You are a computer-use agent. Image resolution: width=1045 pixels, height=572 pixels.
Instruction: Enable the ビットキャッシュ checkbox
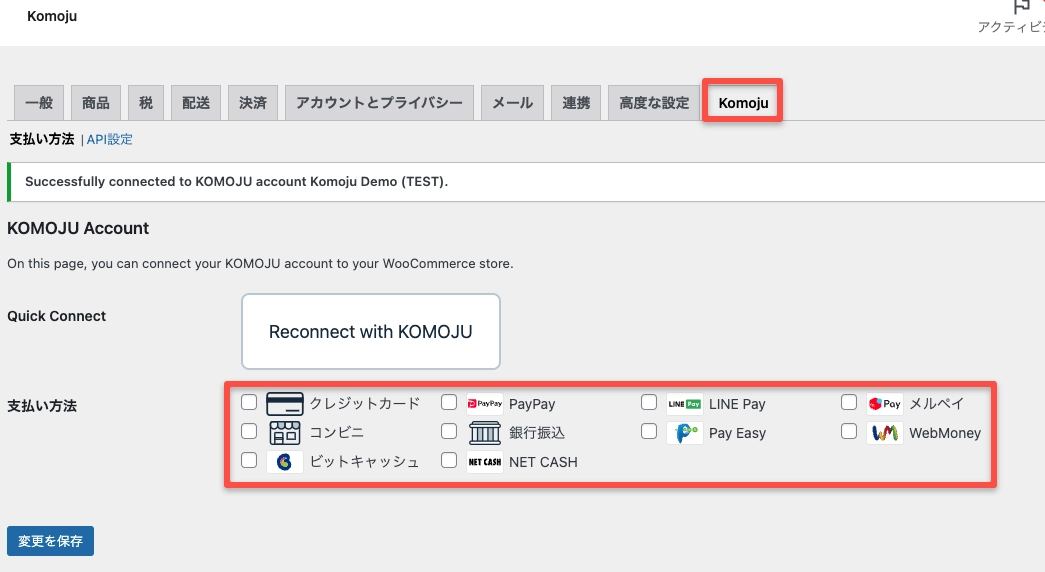pyautogui.click(x=249, y=460)
